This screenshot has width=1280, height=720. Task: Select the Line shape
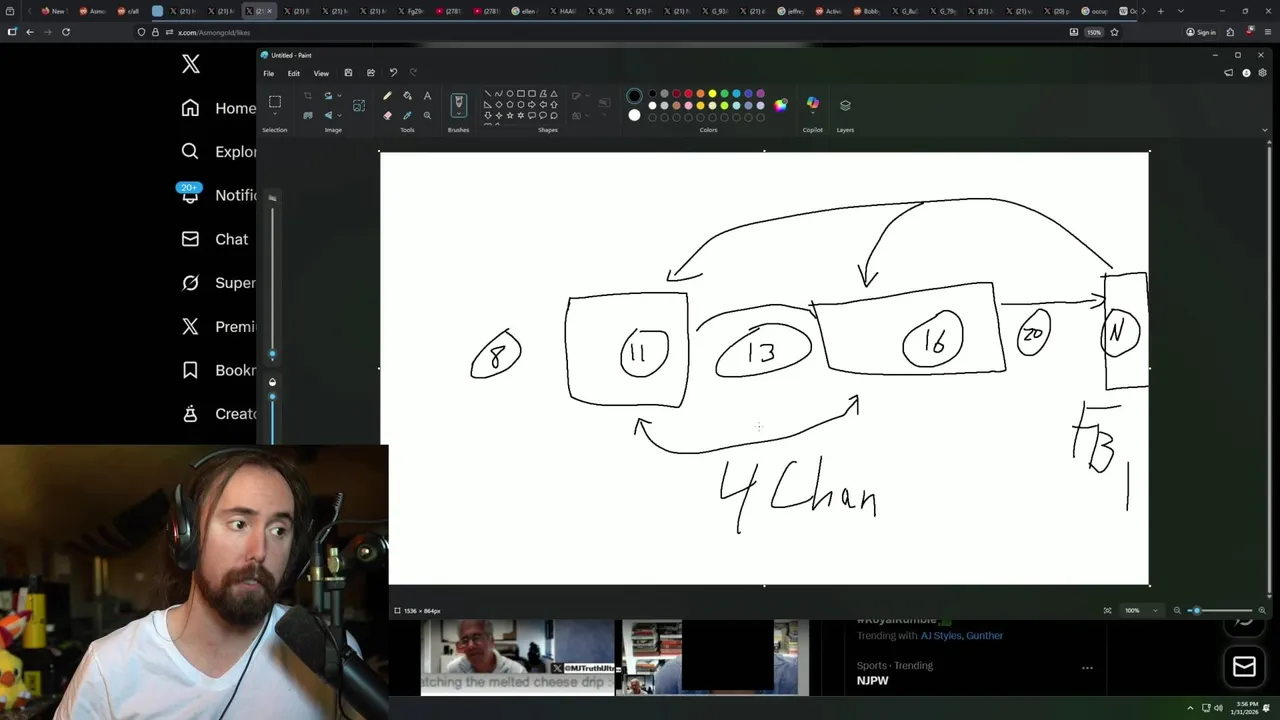tap(487, 94)
